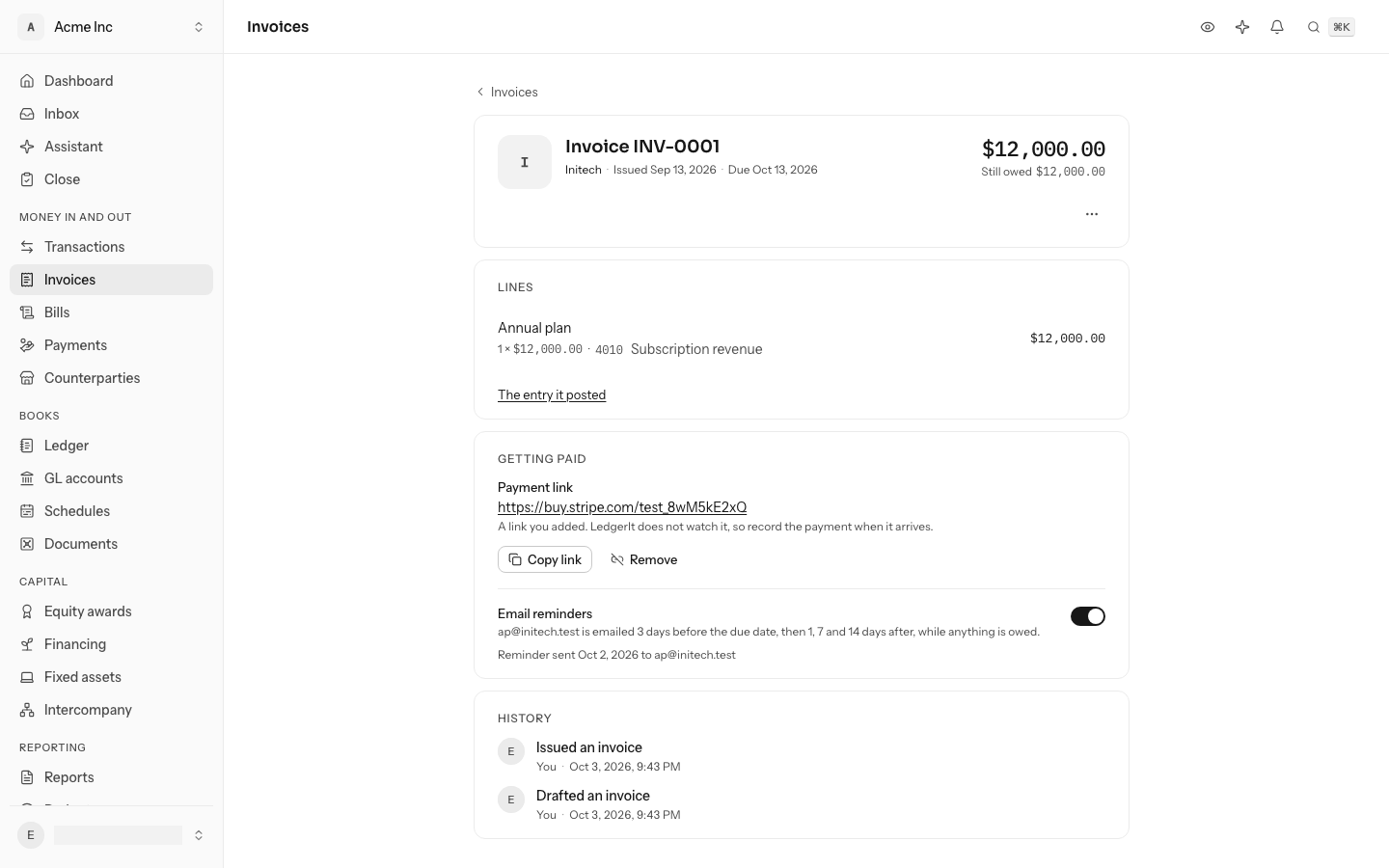
Task: Click the Transactions arrows icon
Action: pyautogui.click(x=27, y=247)
